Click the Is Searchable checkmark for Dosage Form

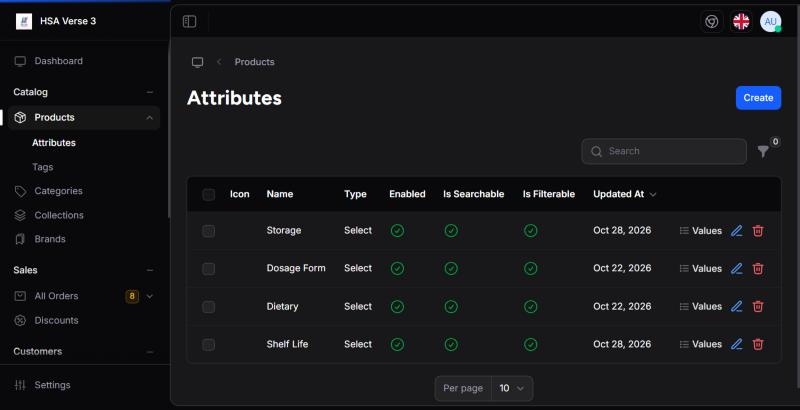coord(451,269)
